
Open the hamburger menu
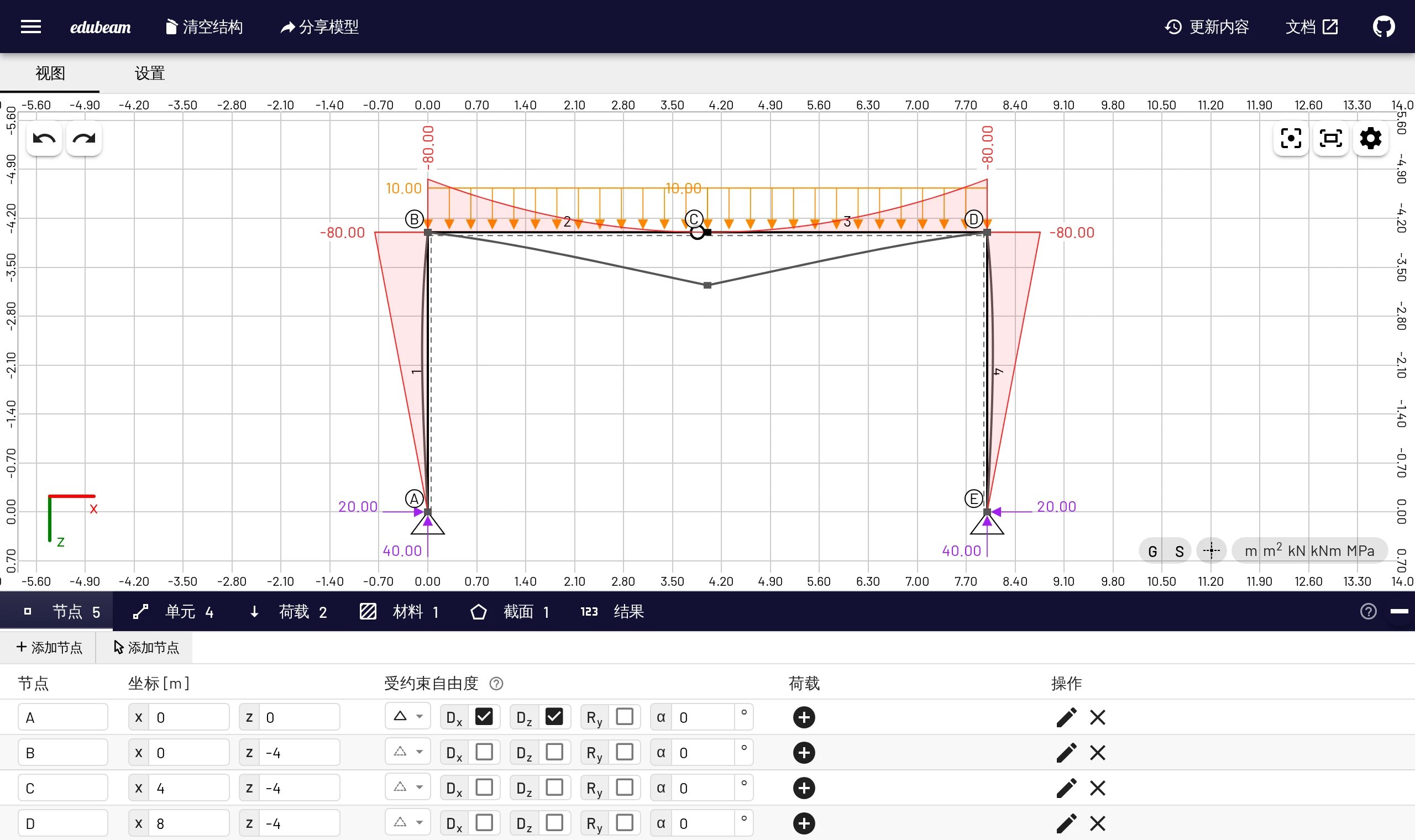[30, 27]
